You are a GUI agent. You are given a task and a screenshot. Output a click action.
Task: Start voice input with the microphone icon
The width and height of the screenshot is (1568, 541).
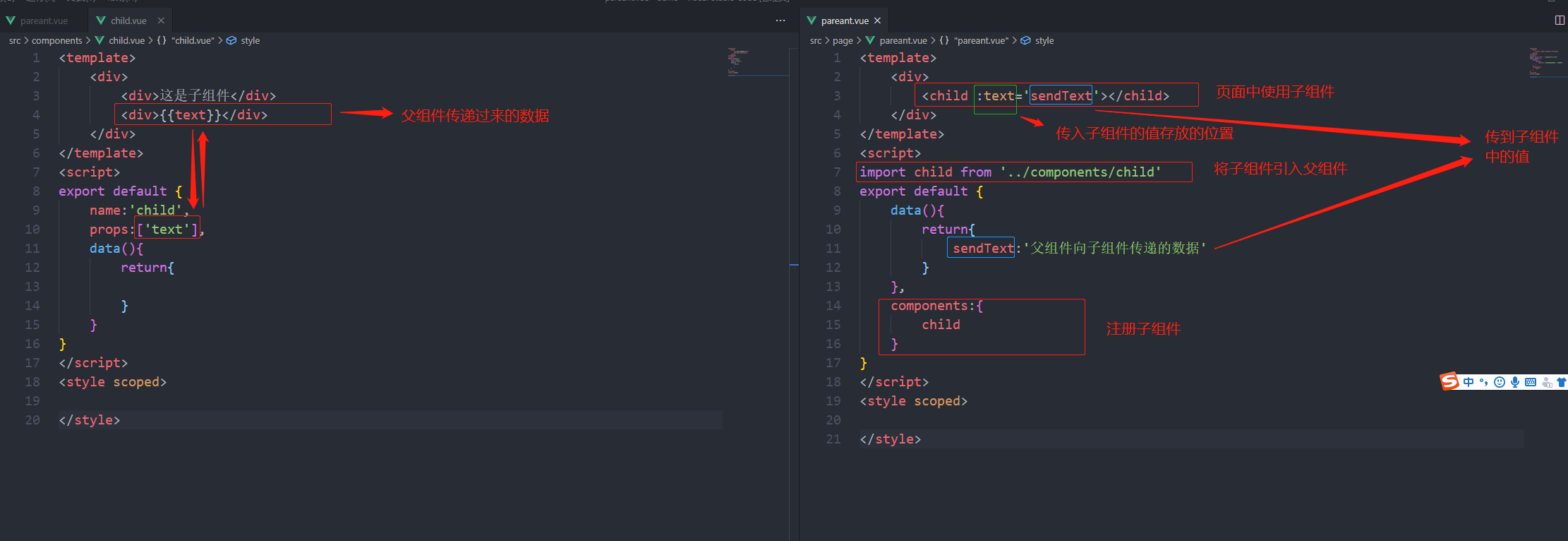(1515, 382)
